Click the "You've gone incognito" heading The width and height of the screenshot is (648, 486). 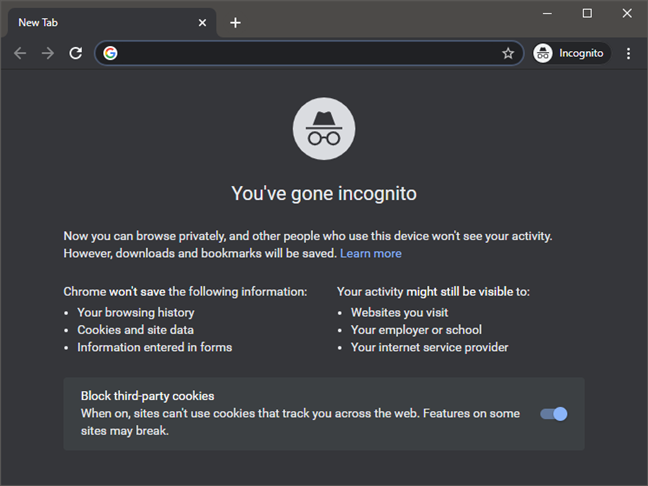324,193
